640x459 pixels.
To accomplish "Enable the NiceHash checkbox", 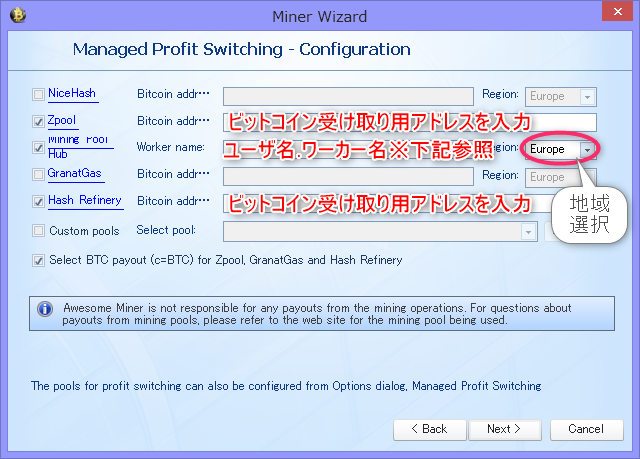I will [x=38, y=95].
